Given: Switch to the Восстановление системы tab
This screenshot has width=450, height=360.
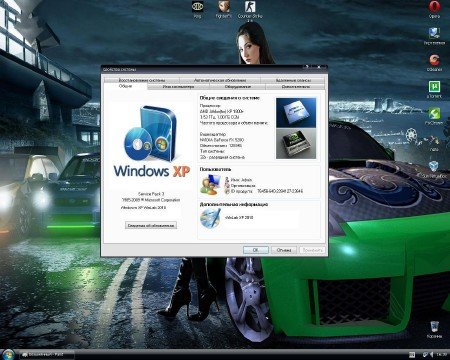Looking at the screenshot, I should (142, 80).
